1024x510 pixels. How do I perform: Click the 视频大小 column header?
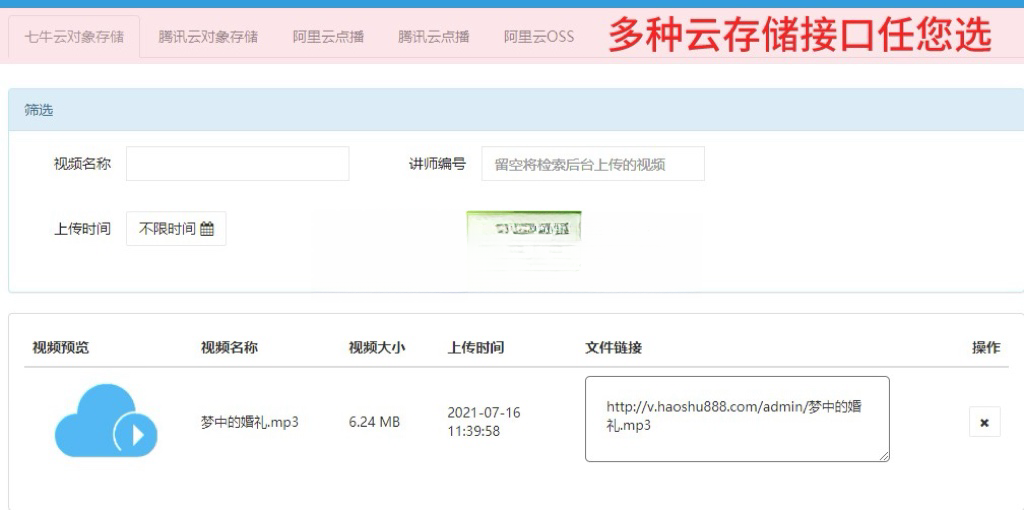[x=376, y=348]
